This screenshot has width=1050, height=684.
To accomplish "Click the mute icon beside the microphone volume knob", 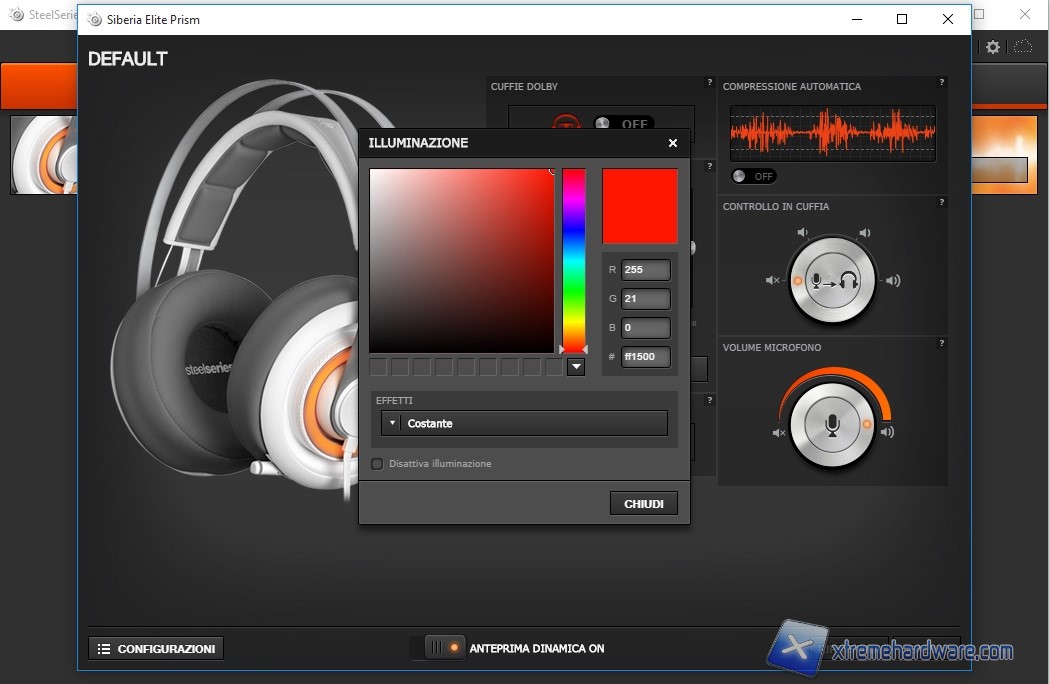I will point(779,433).
